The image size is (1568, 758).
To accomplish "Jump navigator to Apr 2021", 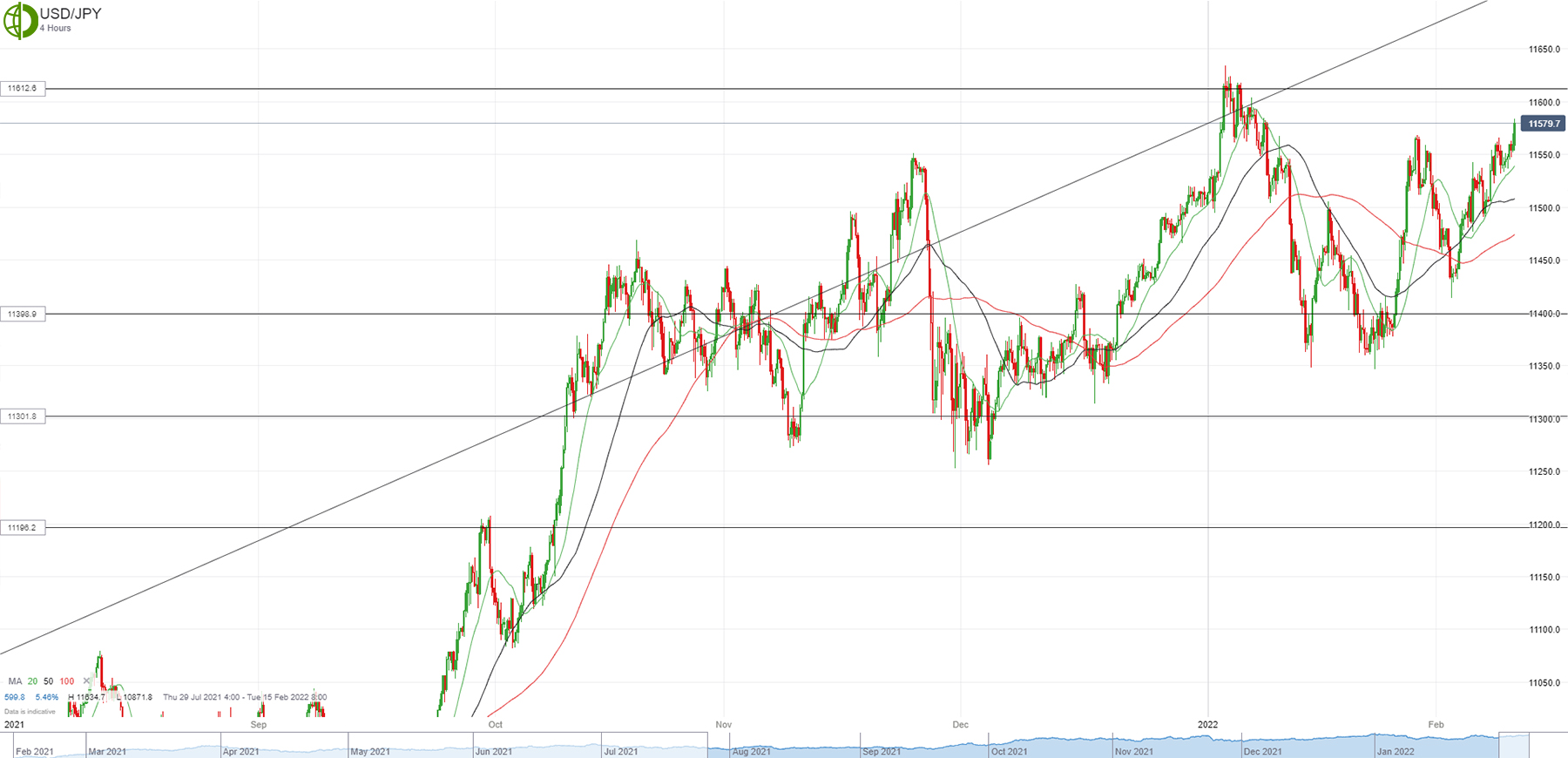I will (240, 751).
